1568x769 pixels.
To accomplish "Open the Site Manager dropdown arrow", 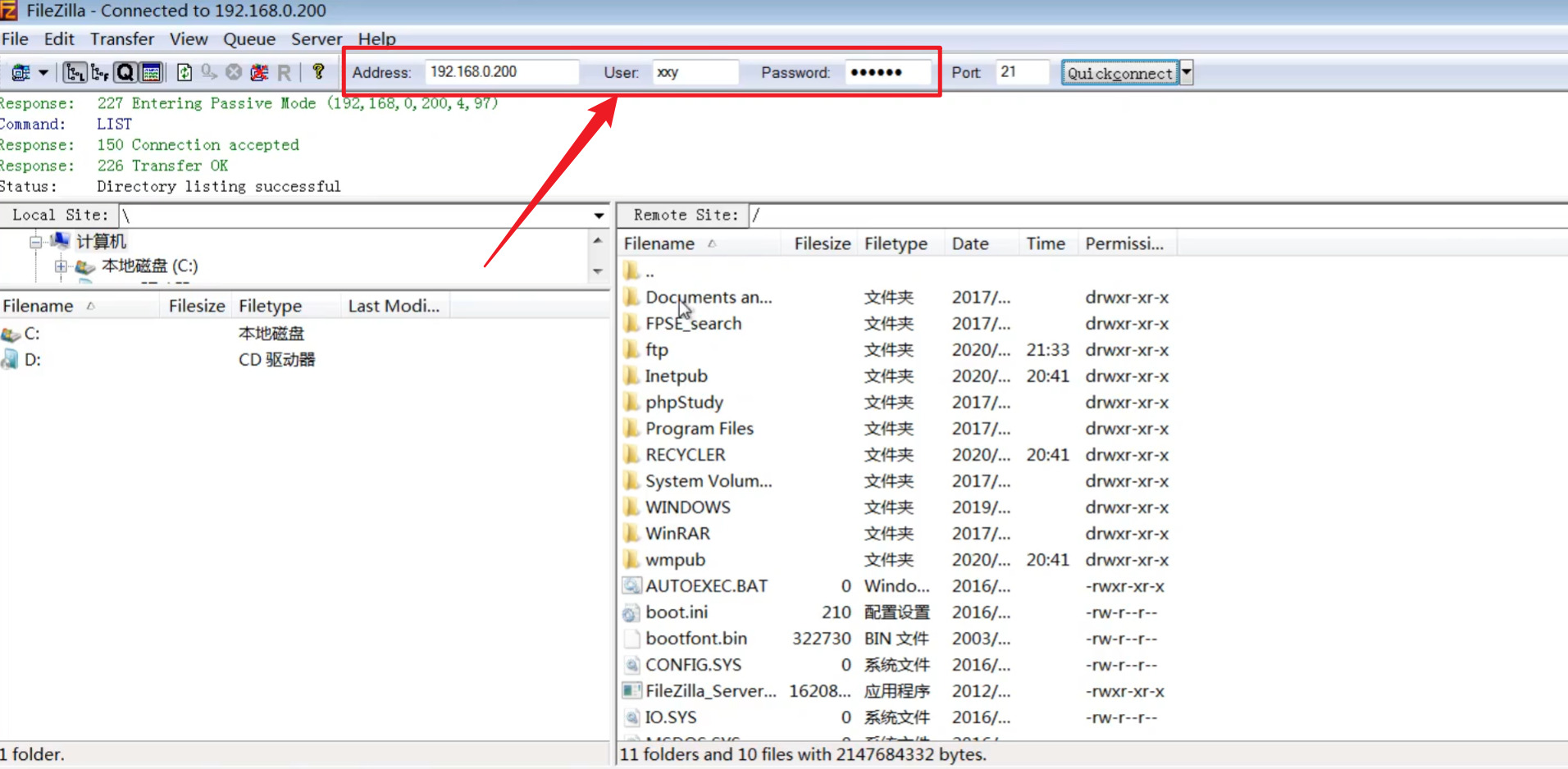I will [43, 73].
